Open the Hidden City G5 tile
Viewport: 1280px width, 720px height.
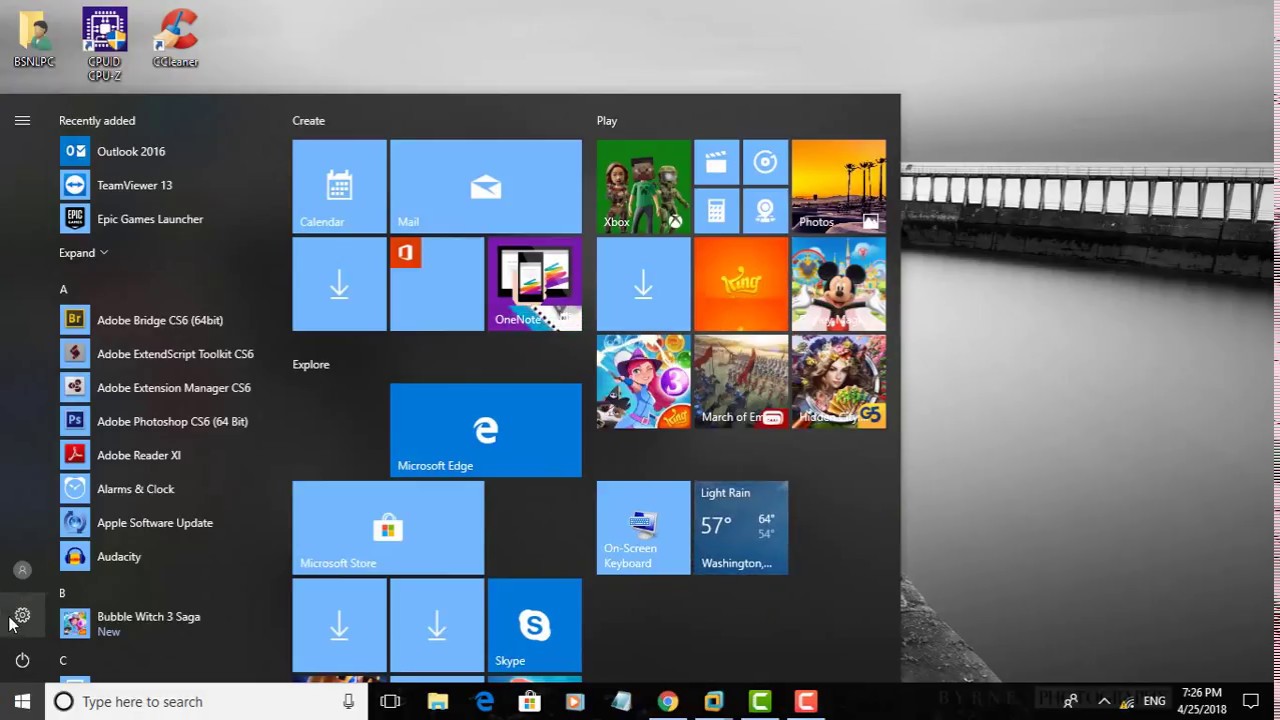[x=839, y=382]
